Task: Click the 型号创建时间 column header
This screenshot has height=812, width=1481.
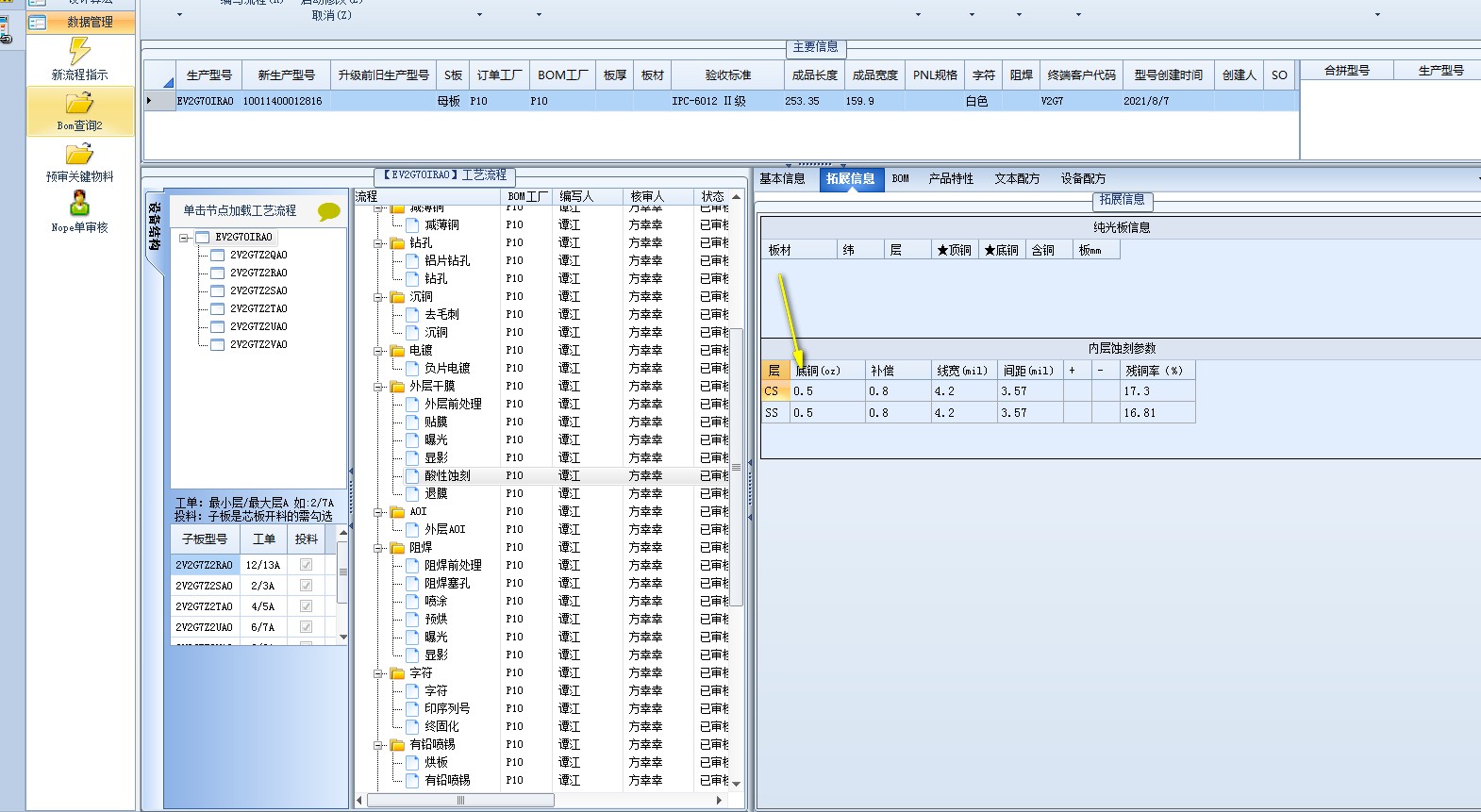Action: click(x=1169, y=75)
